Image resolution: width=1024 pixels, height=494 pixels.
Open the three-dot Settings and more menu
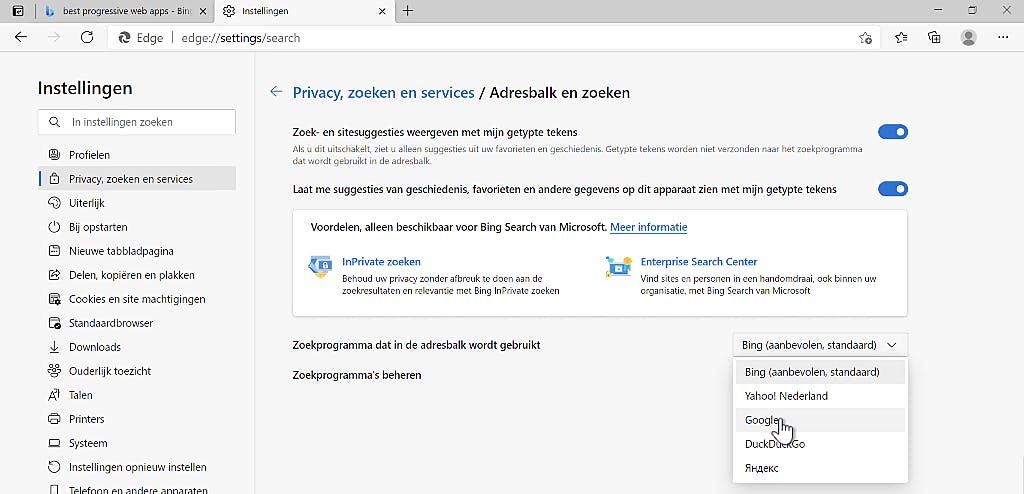pos(1003,37)
